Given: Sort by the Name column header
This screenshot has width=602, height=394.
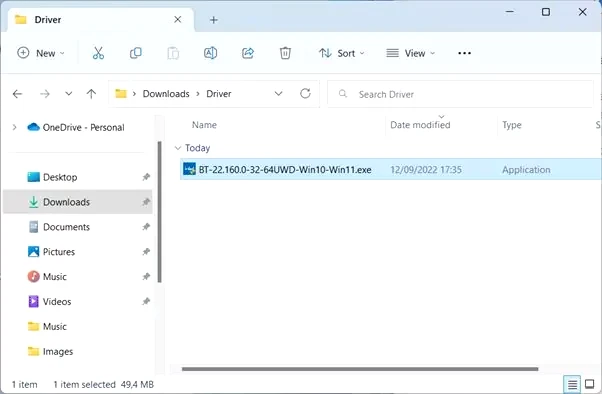Looking at the screenshot, I should click(x=204, y=125).
